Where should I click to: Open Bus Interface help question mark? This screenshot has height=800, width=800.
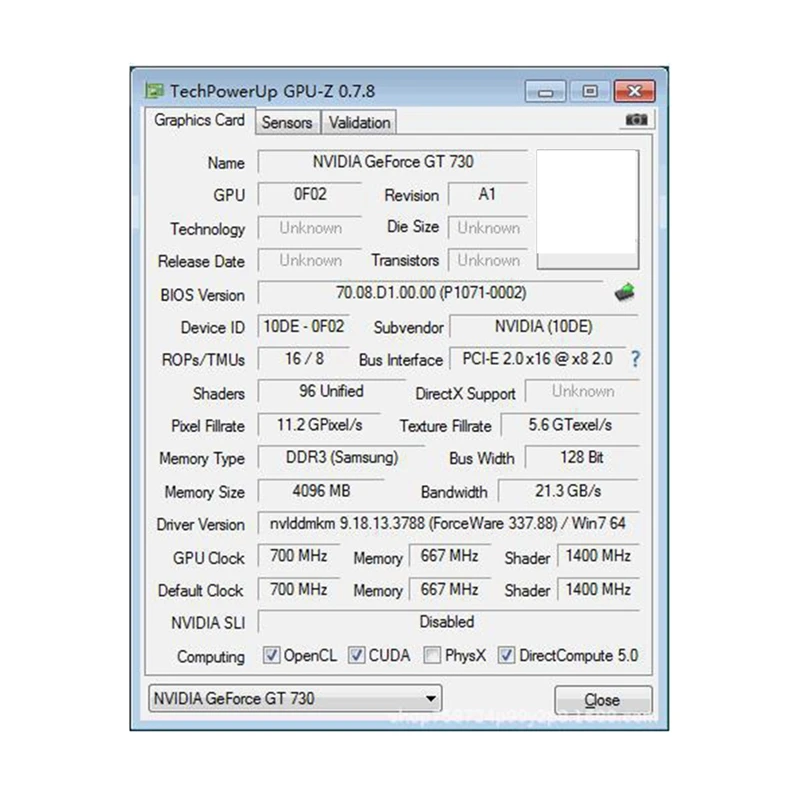coord(635,359)
